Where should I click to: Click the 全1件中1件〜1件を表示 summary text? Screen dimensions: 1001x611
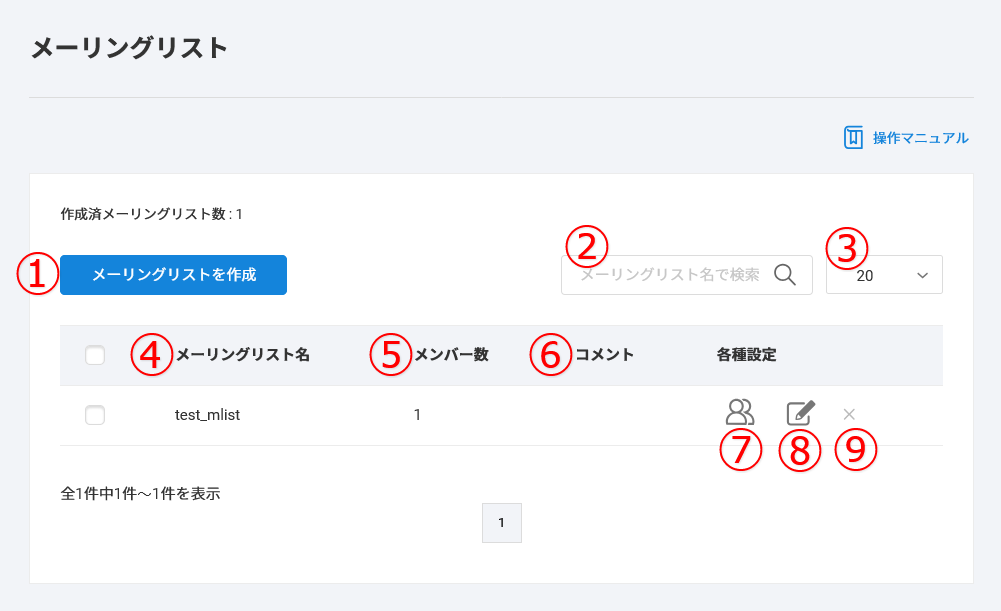coord(140,493)
